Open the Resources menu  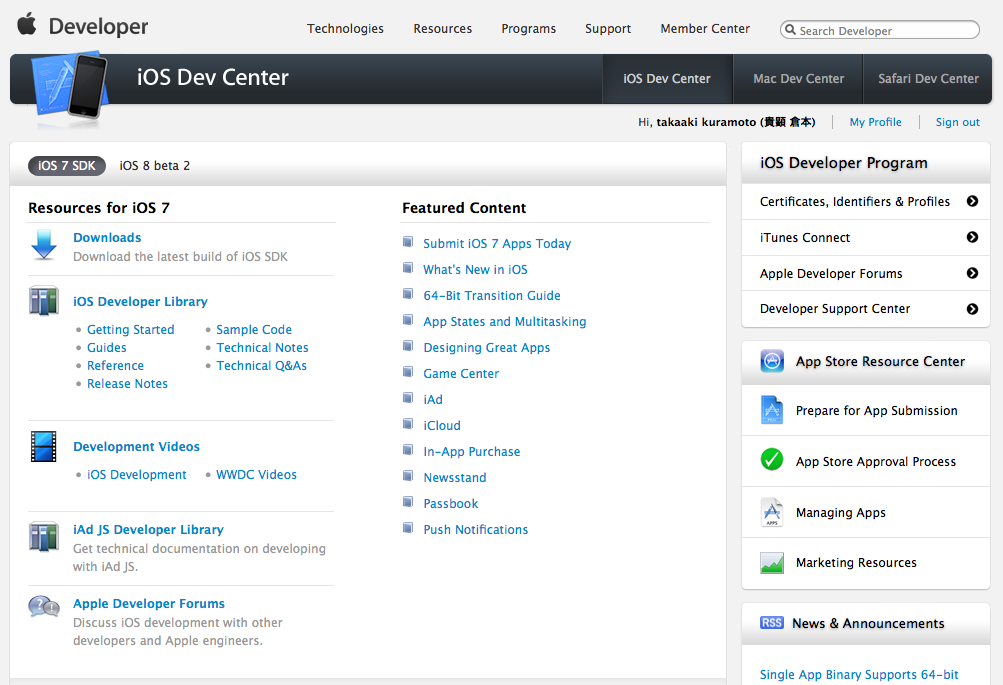point(443,29)
